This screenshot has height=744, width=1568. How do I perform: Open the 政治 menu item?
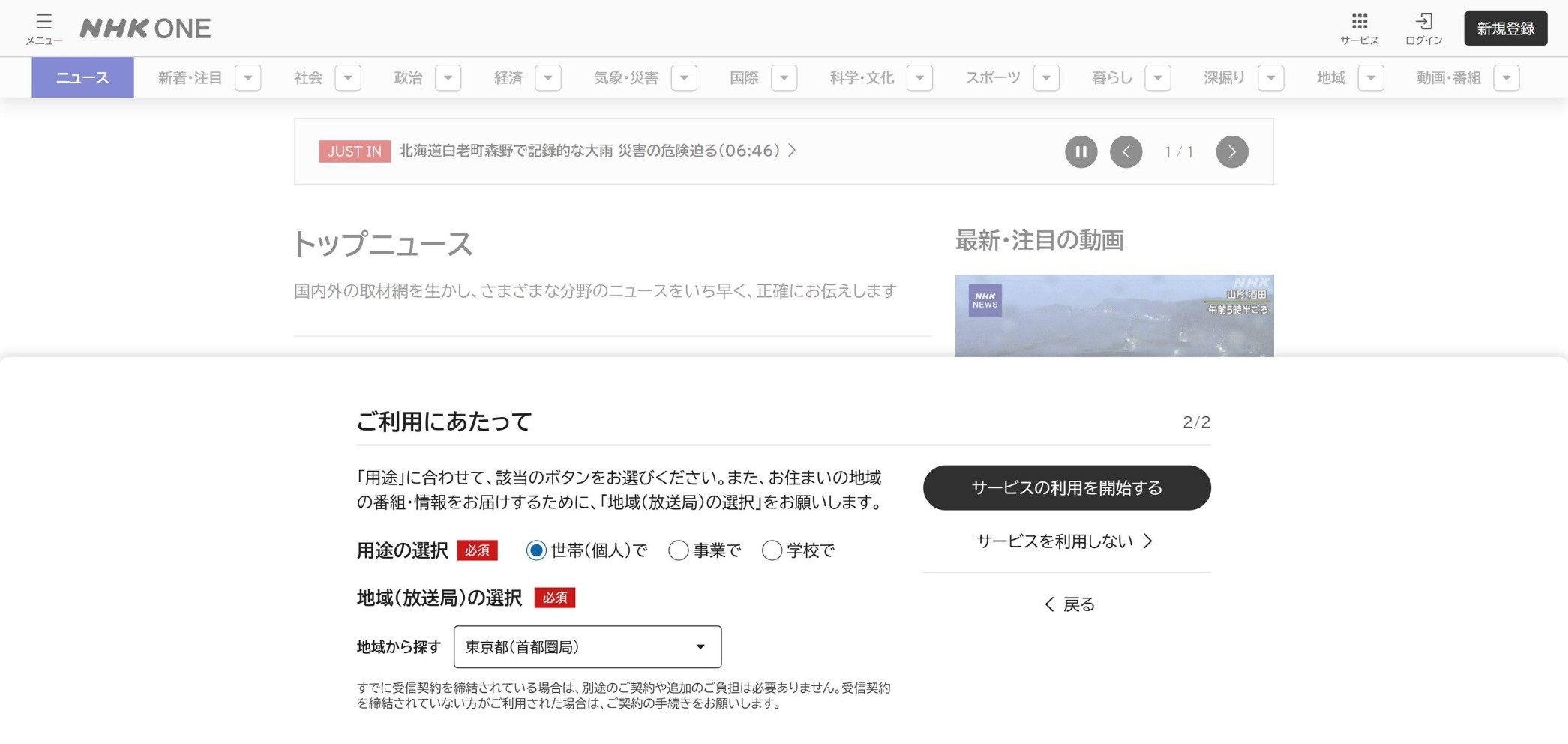[409, 78]
